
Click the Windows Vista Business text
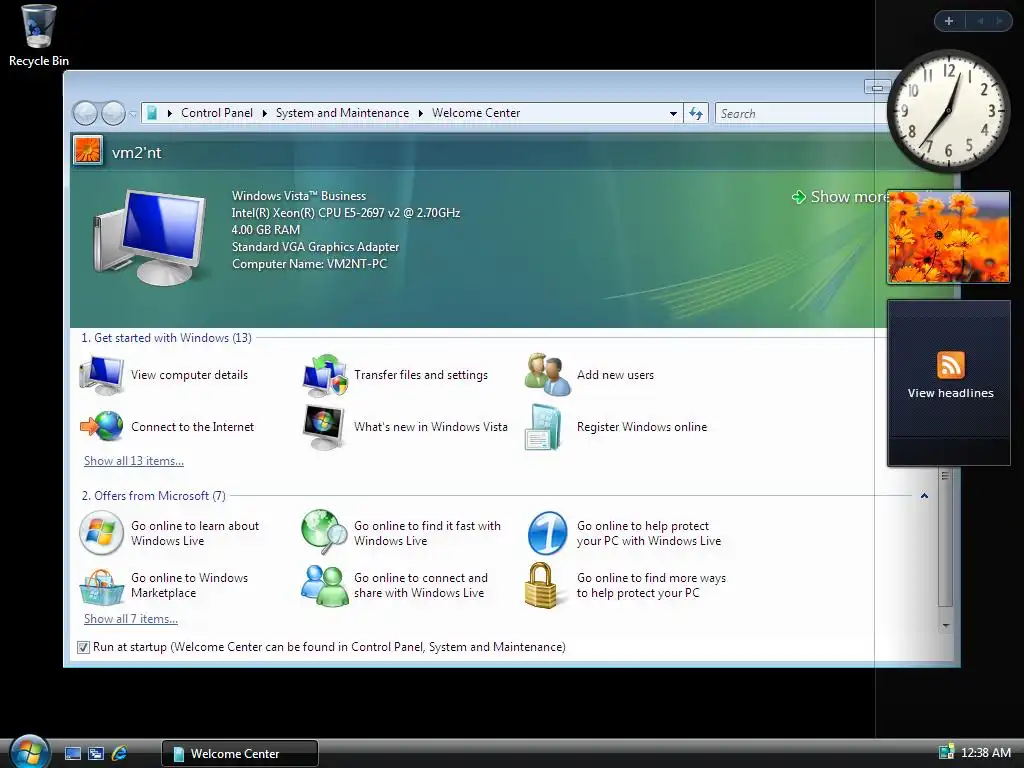point(299,196)
